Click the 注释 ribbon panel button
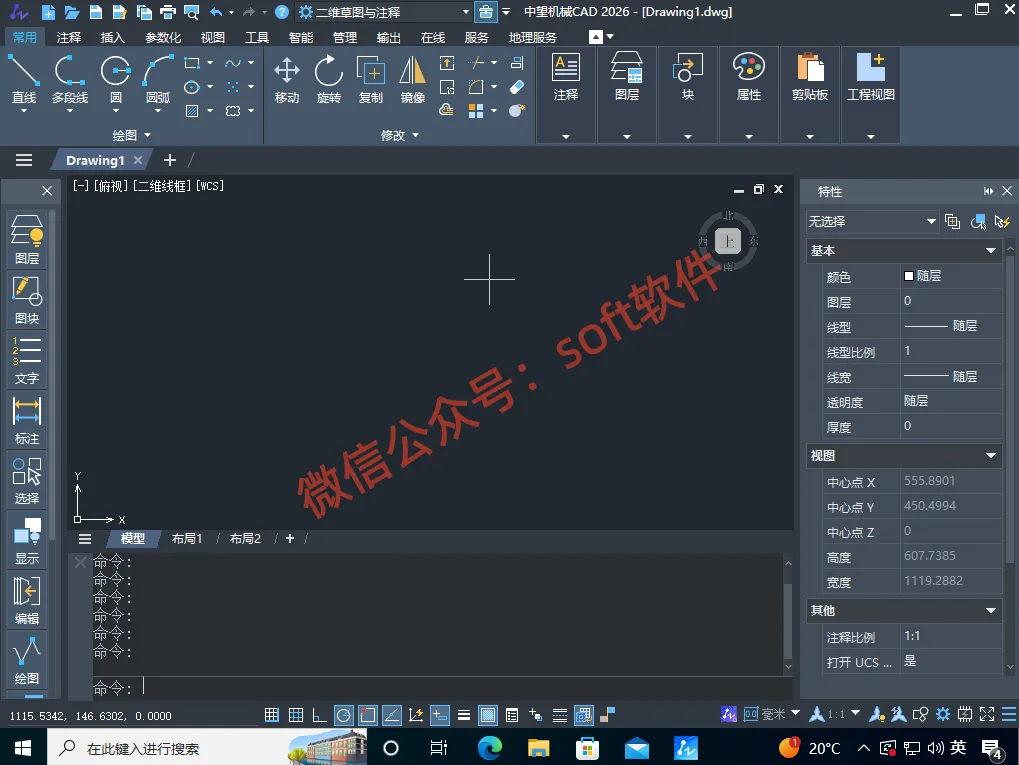Image resolution: width=1019 pixels, height=765 pixels. (x=565, y=95)
